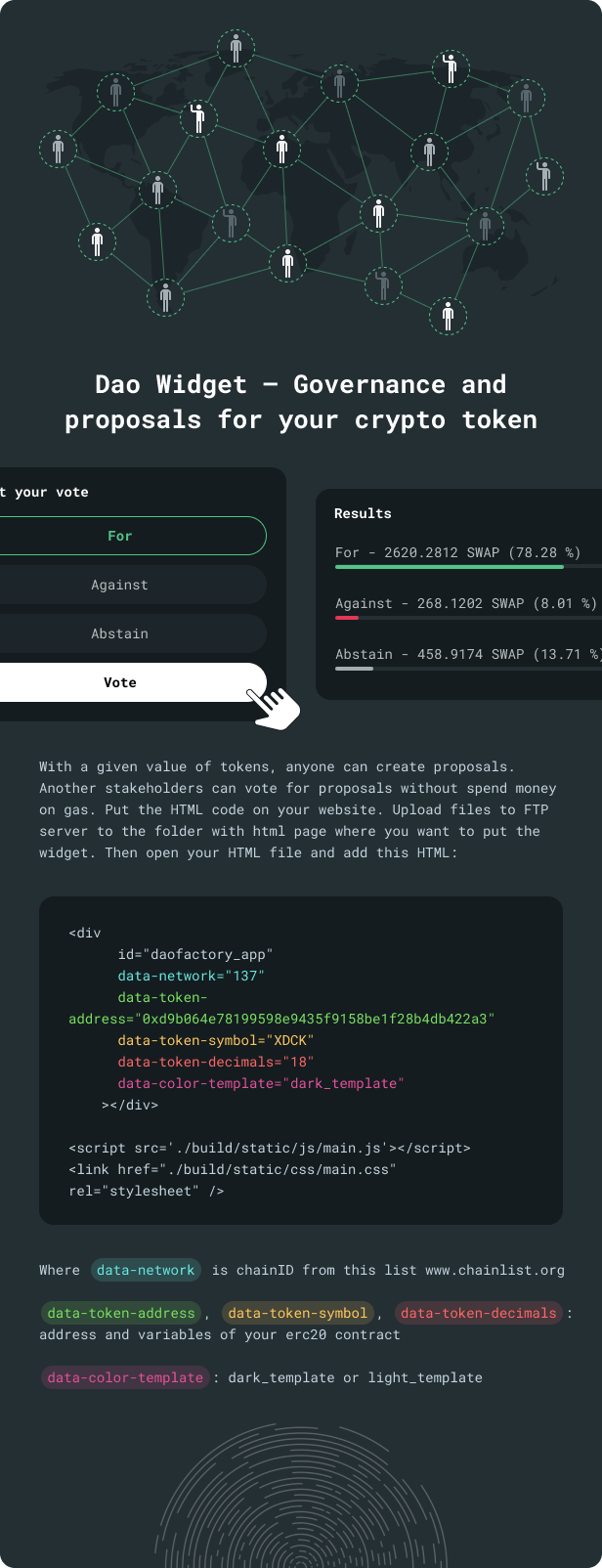The width and height of the screenshot is (602, 1568).
Task: Click the bottom-most network avatar node
Action: pyautogui.click(x=449, y=317)
